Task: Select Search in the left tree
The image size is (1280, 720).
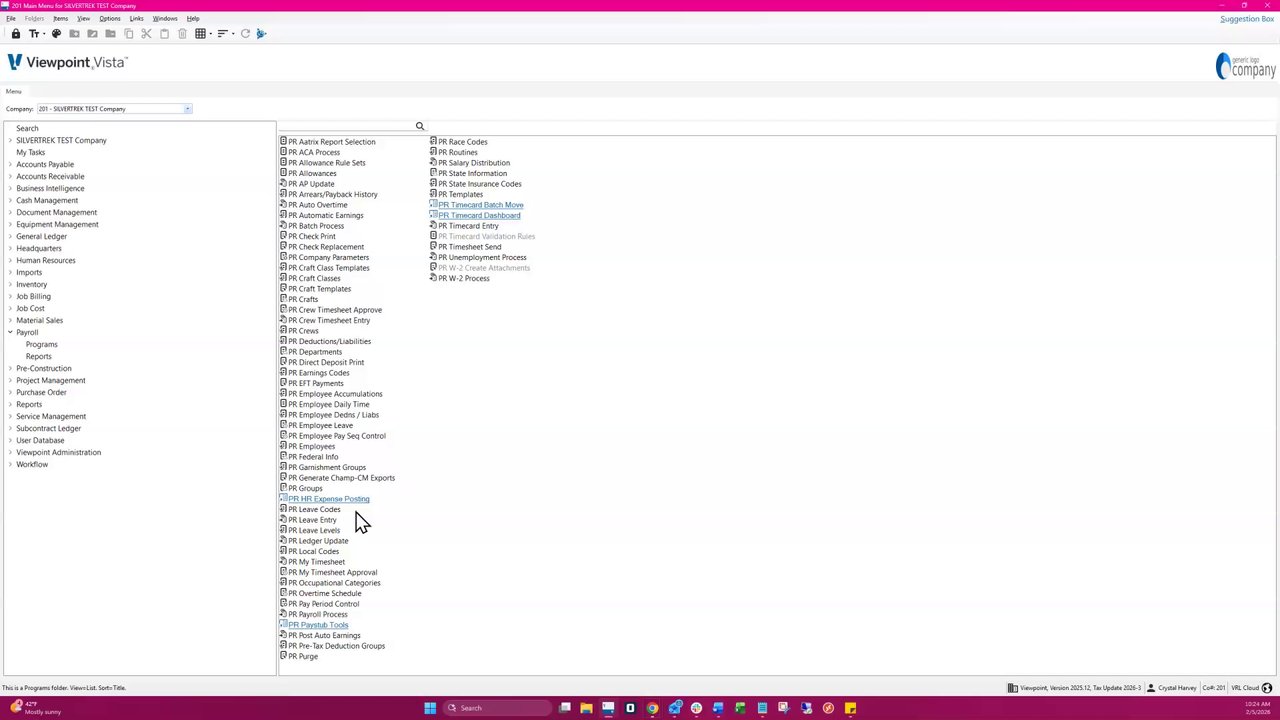Action: tap(27, 128)
